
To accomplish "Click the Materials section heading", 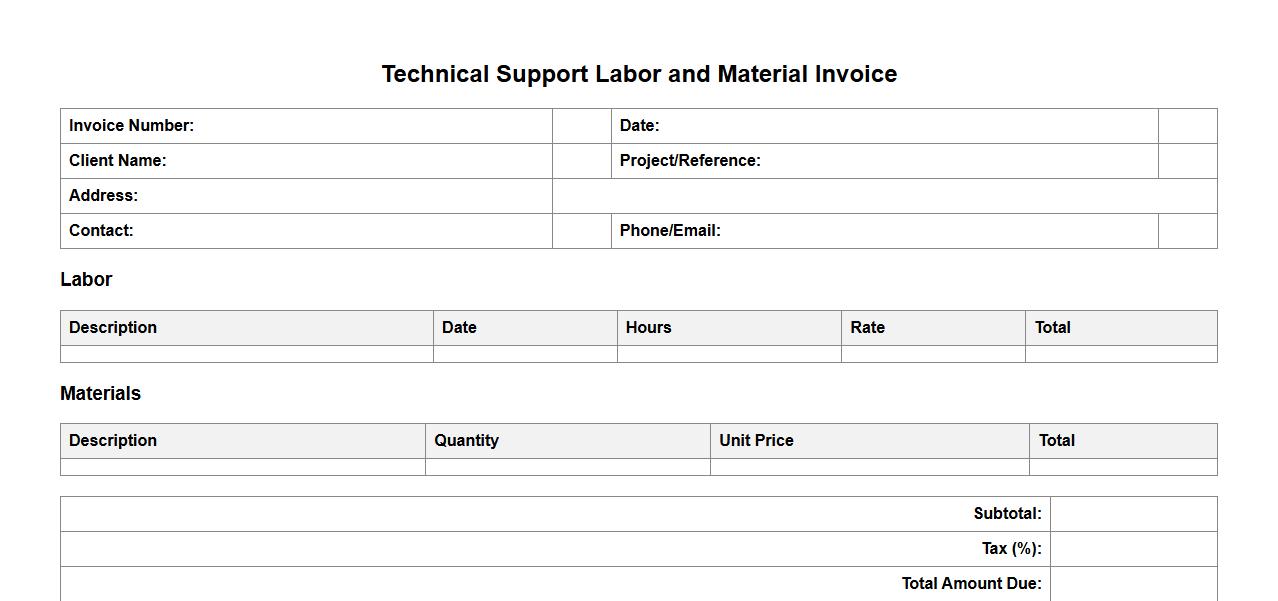I will [100, 394].
